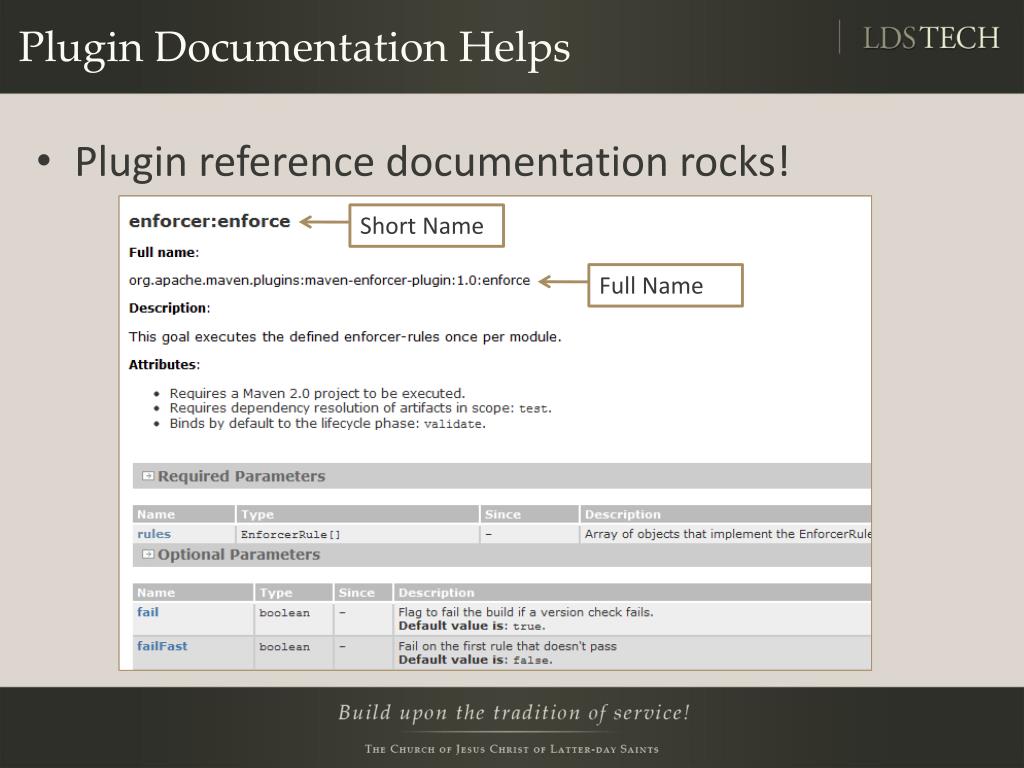Click the bold 'Description:' label above the goal summary
Viewport: 1024px width, 768px height.
coord(169,308)
